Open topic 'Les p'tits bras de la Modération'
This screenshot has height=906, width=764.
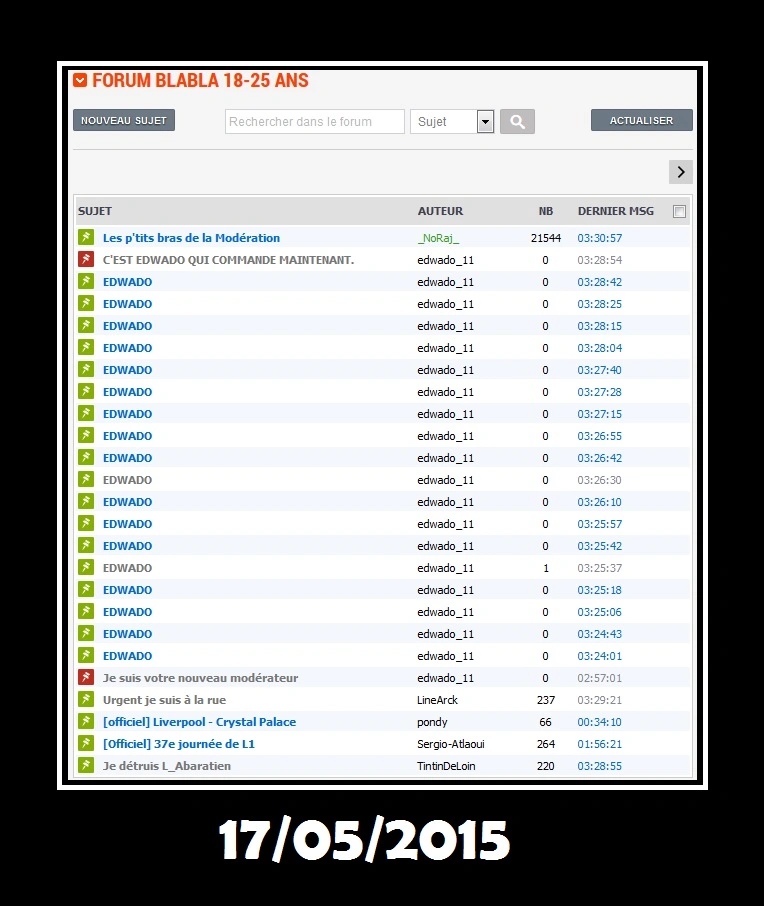pos(191,238)
